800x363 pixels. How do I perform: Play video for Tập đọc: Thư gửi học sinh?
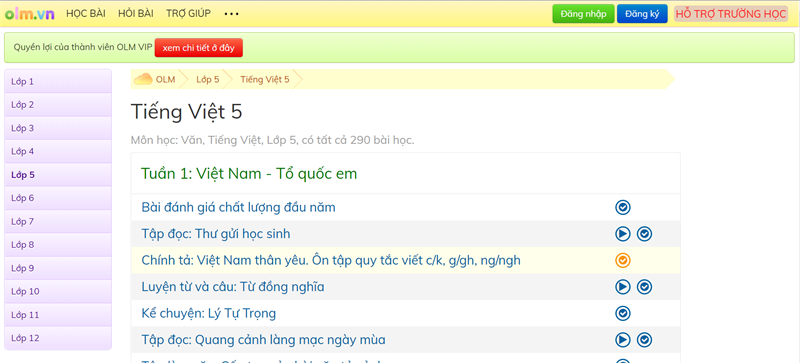(622, 234)
